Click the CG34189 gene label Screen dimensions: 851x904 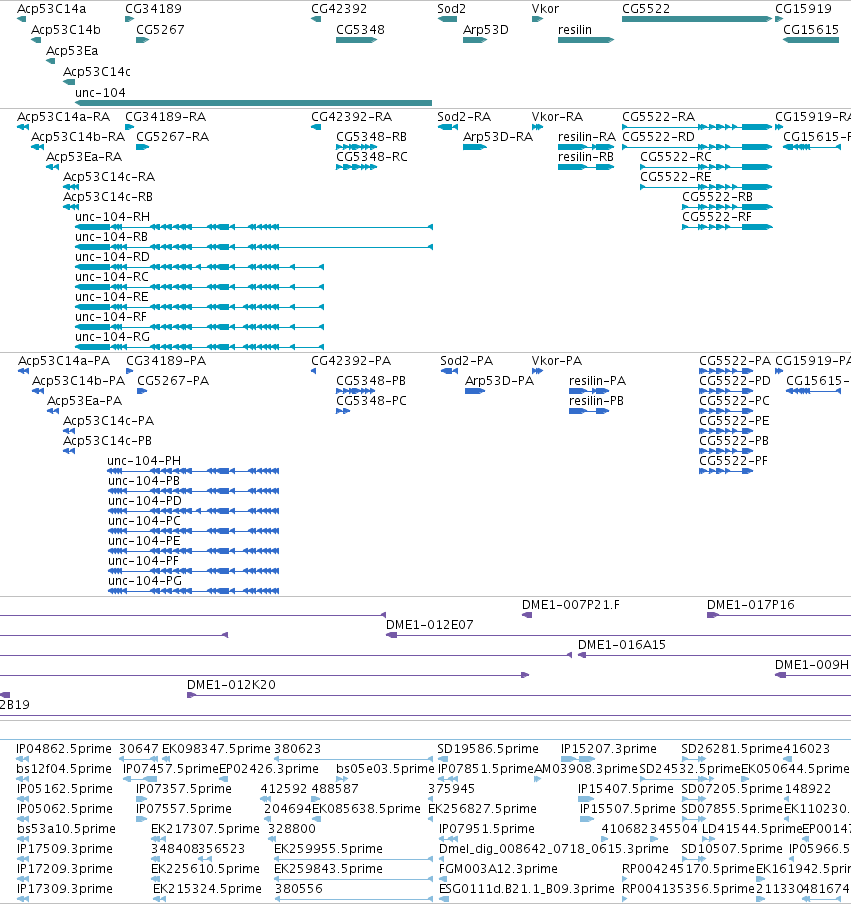153,9
